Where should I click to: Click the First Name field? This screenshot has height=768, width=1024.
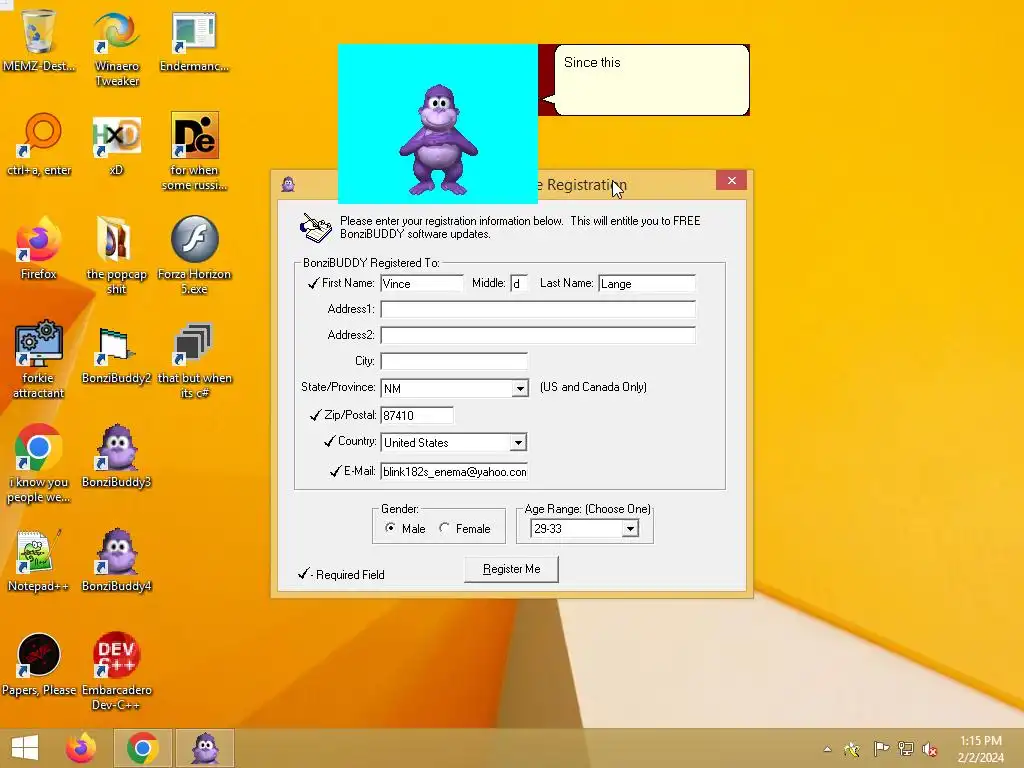[x=422, y=283]
